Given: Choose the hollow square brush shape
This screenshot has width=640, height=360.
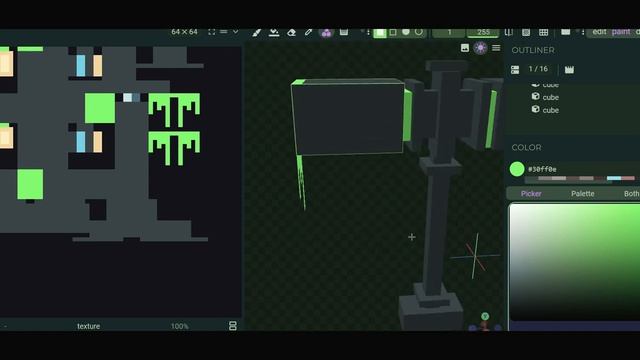Looking at the screenshot, I should point(393,32).
